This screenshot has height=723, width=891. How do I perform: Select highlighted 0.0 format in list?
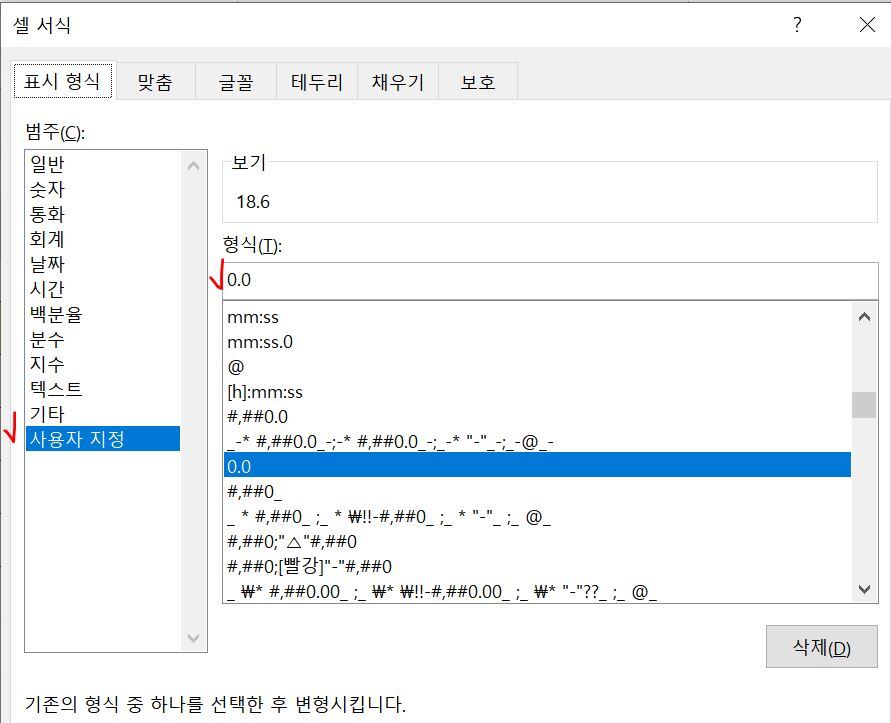tap(537, 466)
